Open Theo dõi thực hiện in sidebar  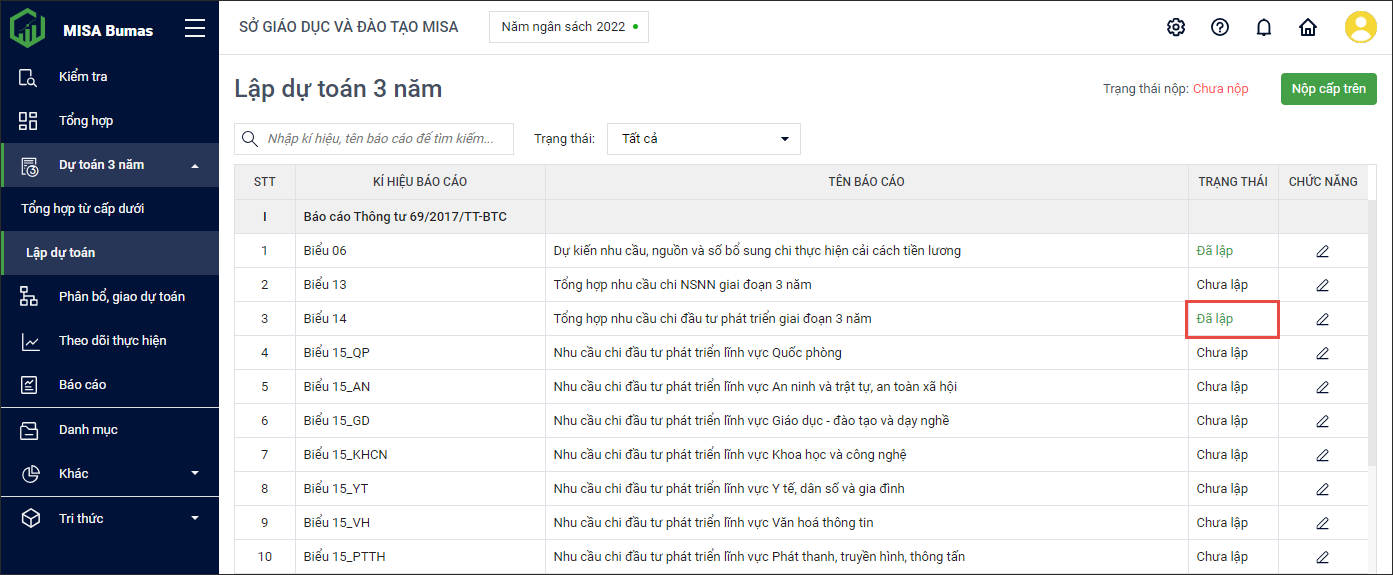pyautogui.click(x=112, y=341)
